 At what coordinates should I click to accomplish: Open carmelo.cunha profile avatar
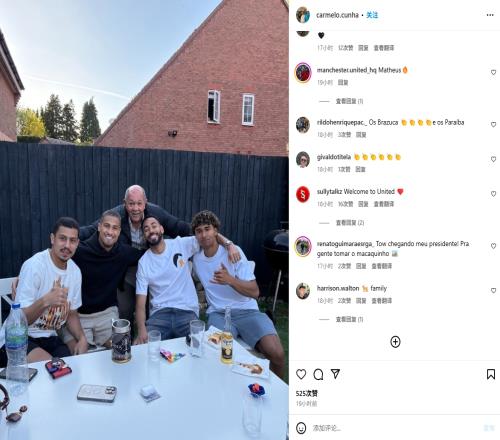pos(303,15)
